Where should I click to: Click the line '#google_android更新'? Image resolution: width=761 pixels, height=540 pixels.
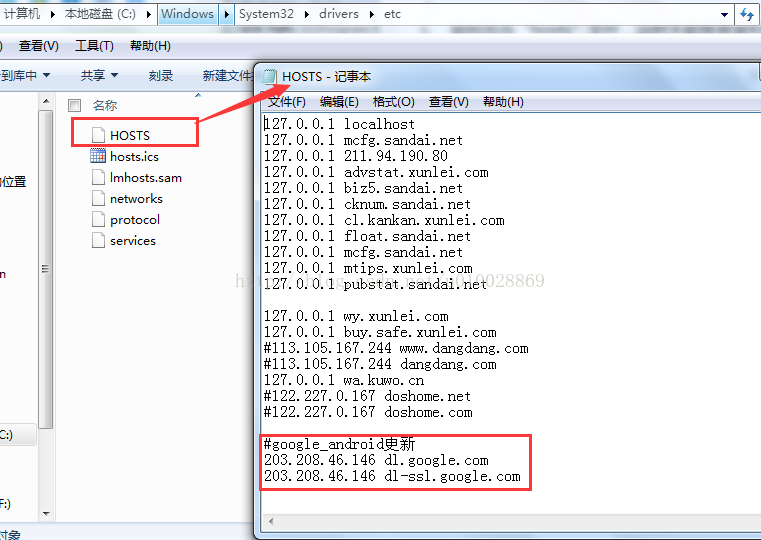(339, 444)
